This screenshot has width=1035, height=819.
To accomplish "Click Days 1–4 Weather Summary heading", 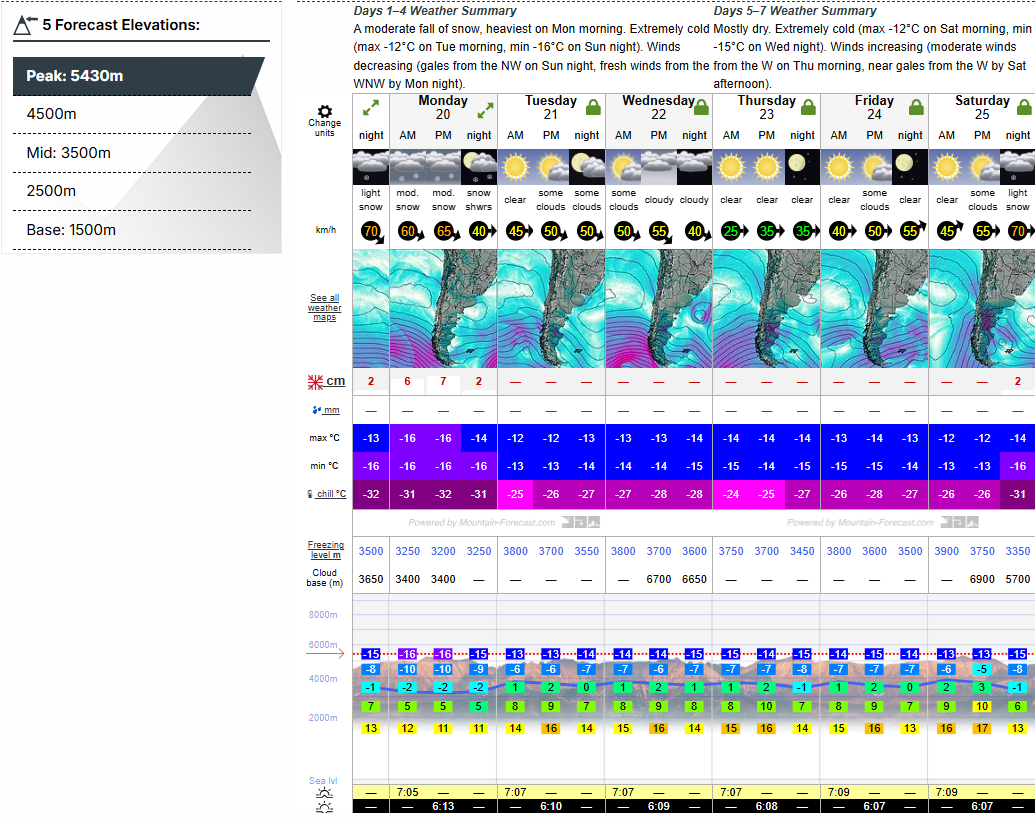I will [435, 11].
